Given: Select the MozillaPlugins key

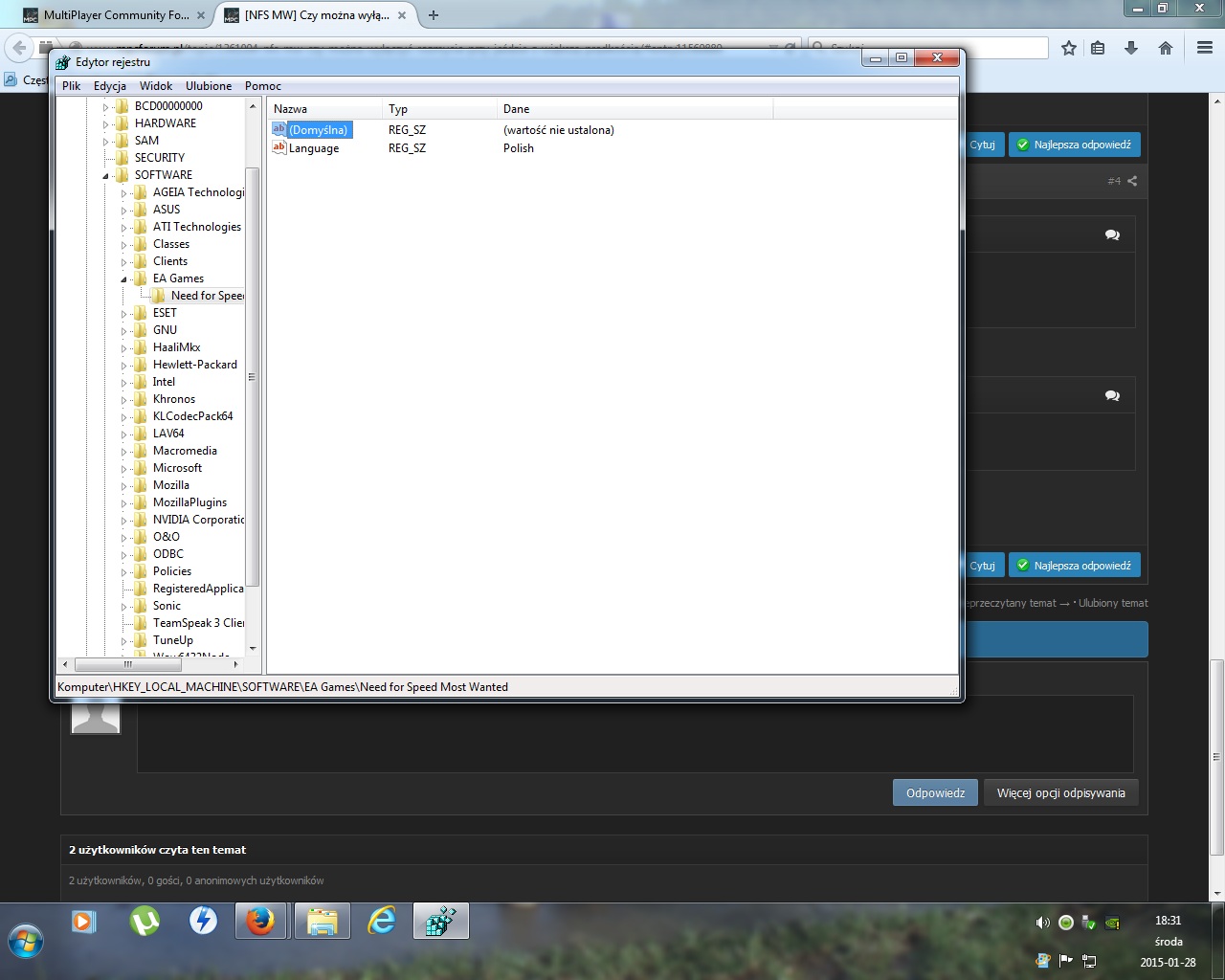Looking at the screenshot, I should [190, 502].
